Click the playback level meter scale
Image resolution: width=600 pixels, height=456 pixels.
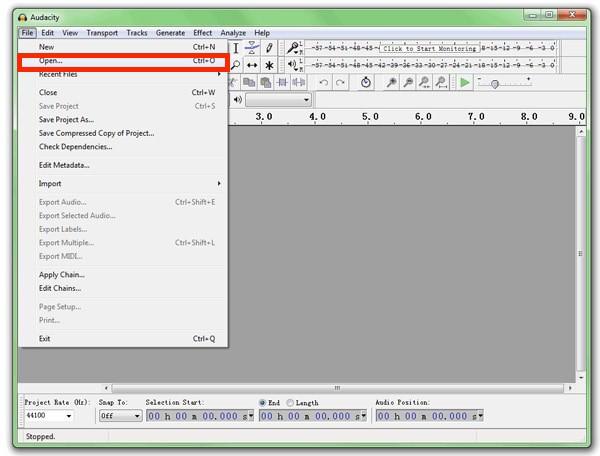pyautogui.click(x=430, y=65)
